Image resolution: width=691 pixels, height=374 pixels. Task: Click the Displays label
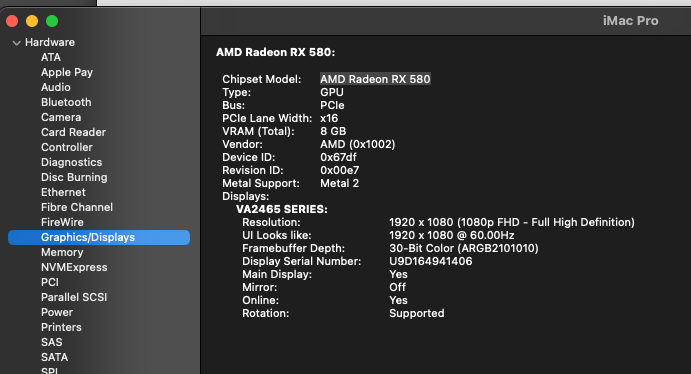point(245,196)
